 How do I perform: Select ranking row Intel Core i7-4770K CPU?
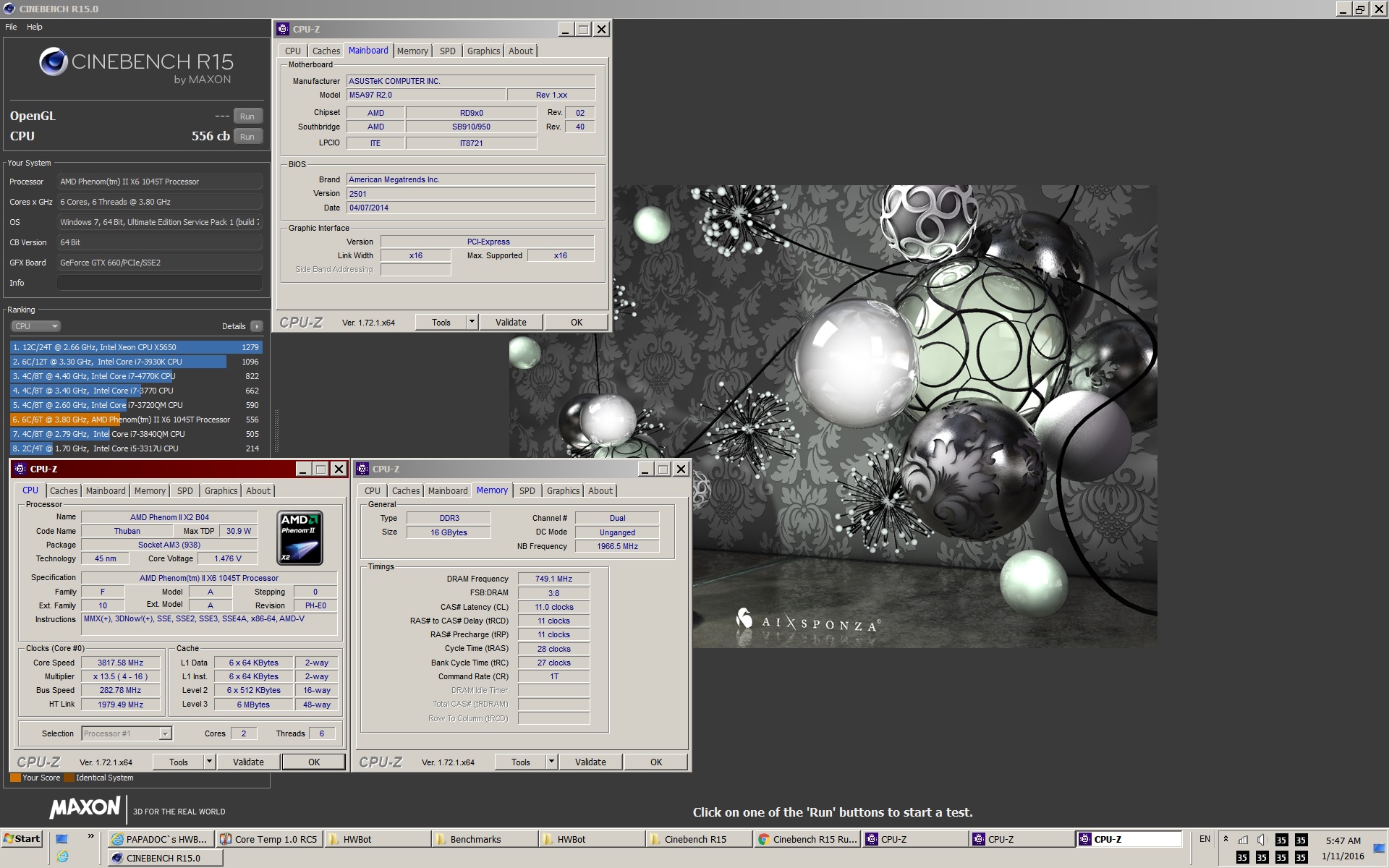pyautogui.click(x=136, y=376)
